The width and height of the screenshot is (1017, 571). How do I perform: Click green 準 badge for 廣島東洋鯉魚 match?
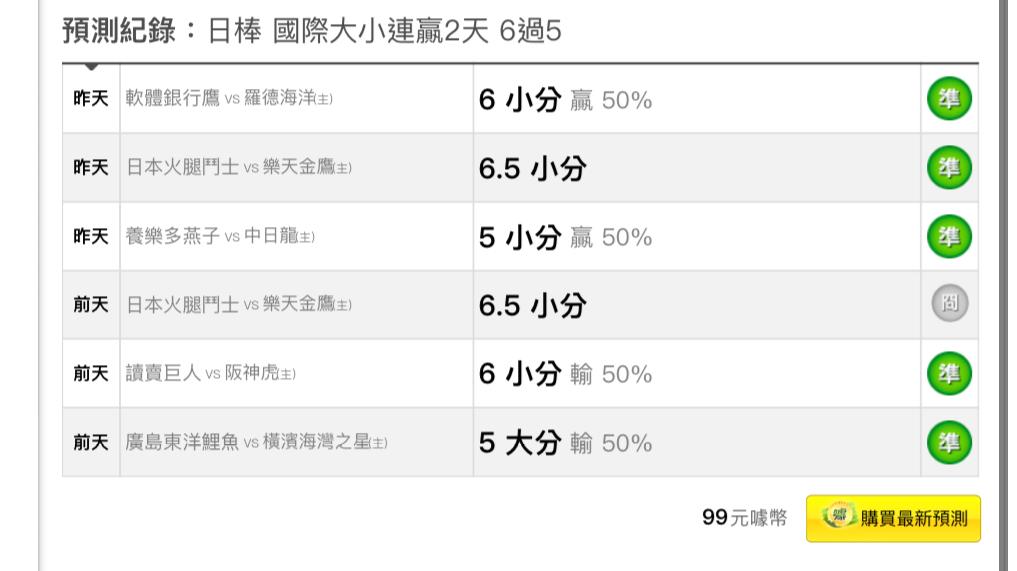949,443
